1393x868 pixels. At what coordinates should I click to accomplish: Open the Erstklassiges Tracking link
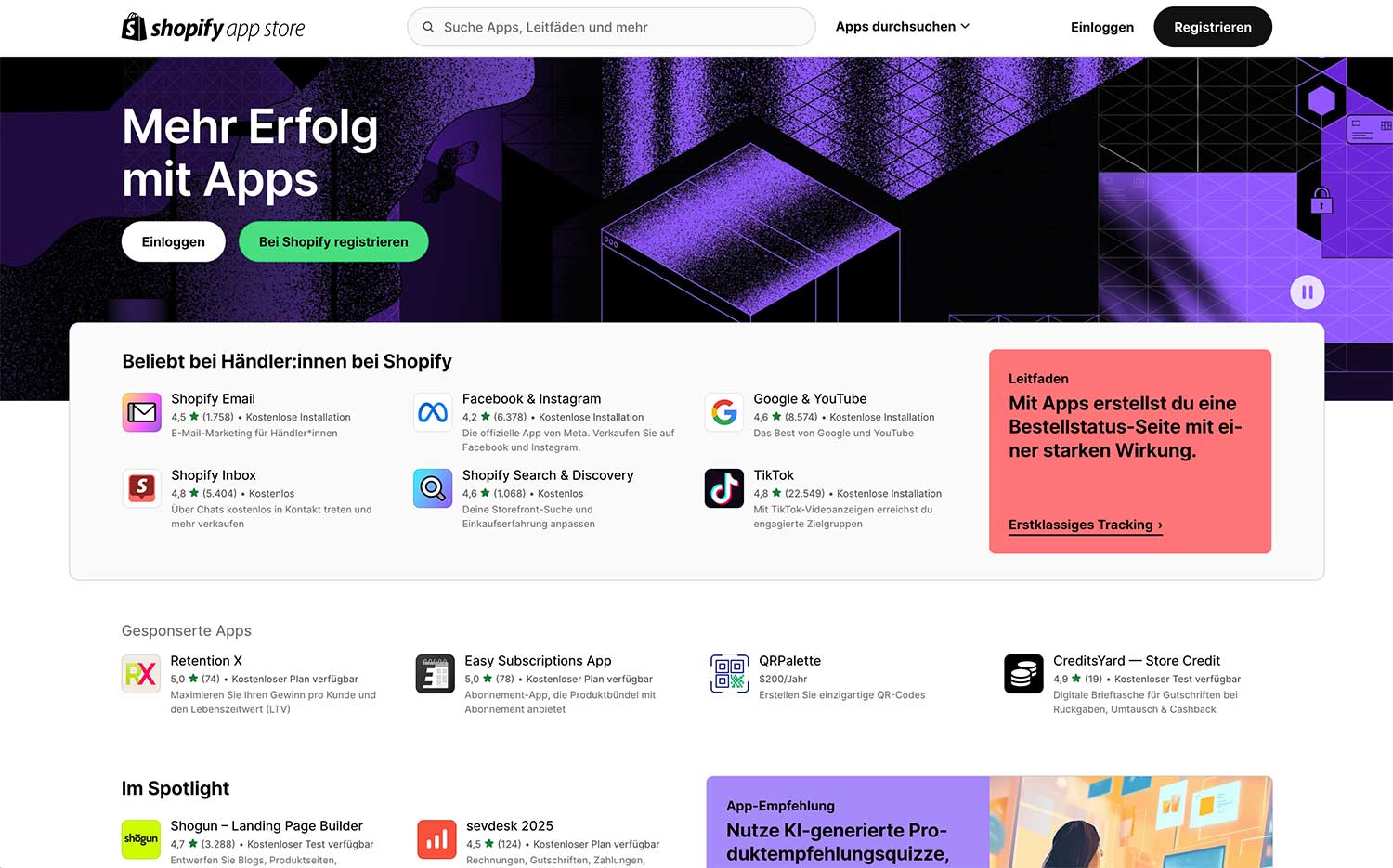pos(1086,525)
